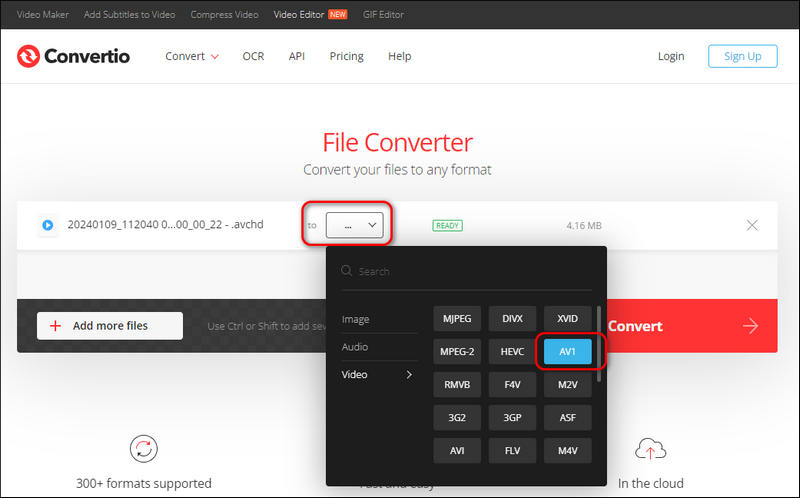Choose the AV1 video format
The image size is (800, 498).
click(x=568, y=351)
